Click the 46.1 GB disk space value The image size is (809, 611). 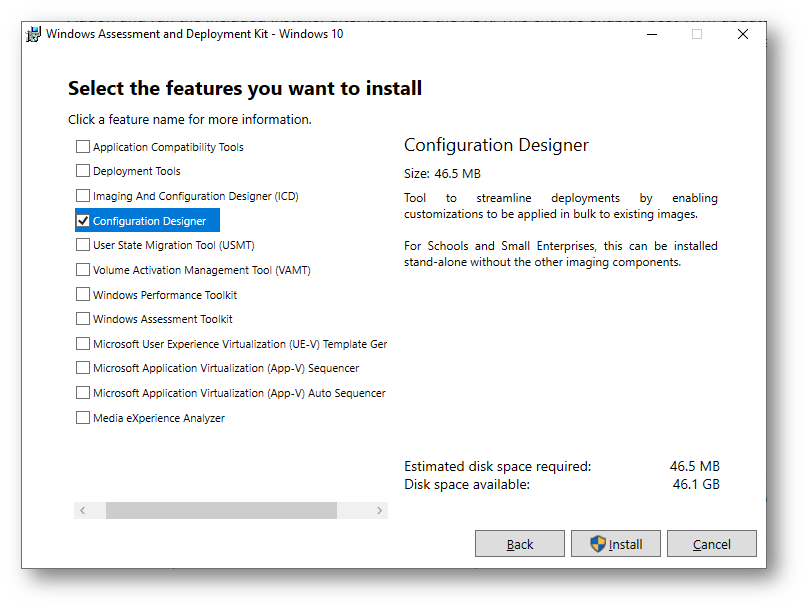(696, 484)
